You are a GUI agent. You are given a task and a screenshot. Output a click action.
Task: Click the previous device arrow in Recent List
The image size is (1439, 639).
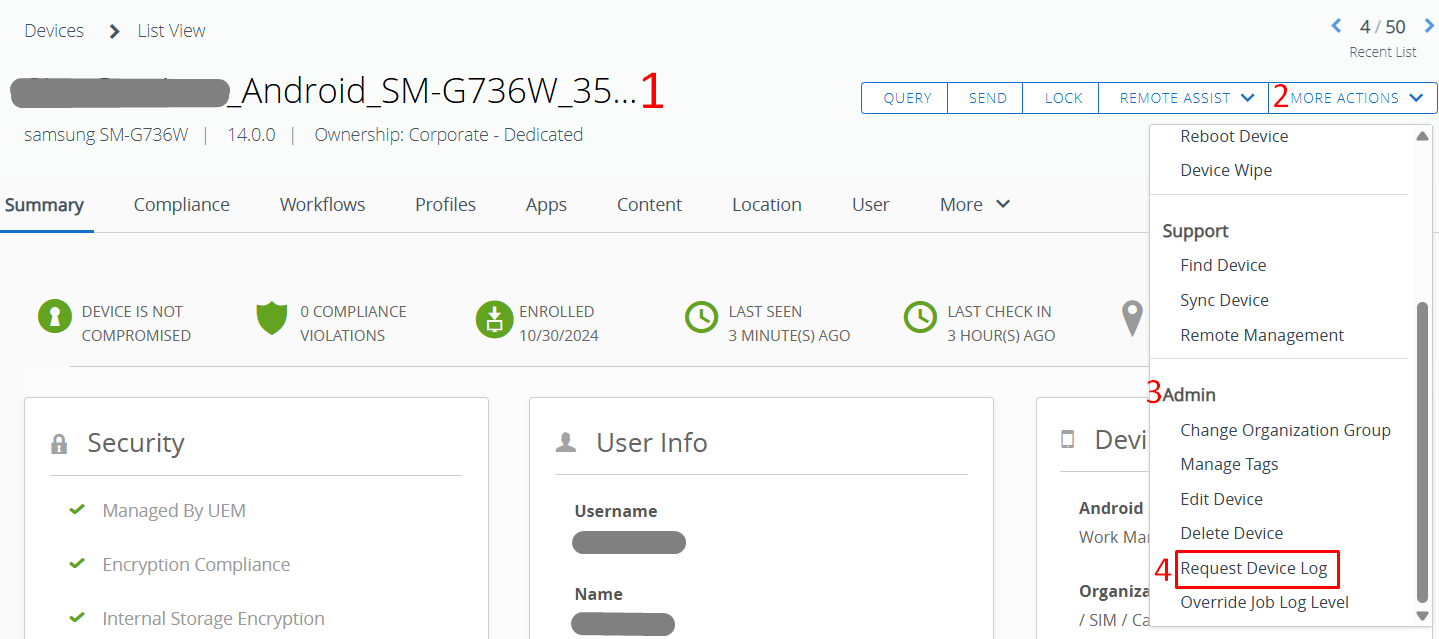click(1336, 26)
